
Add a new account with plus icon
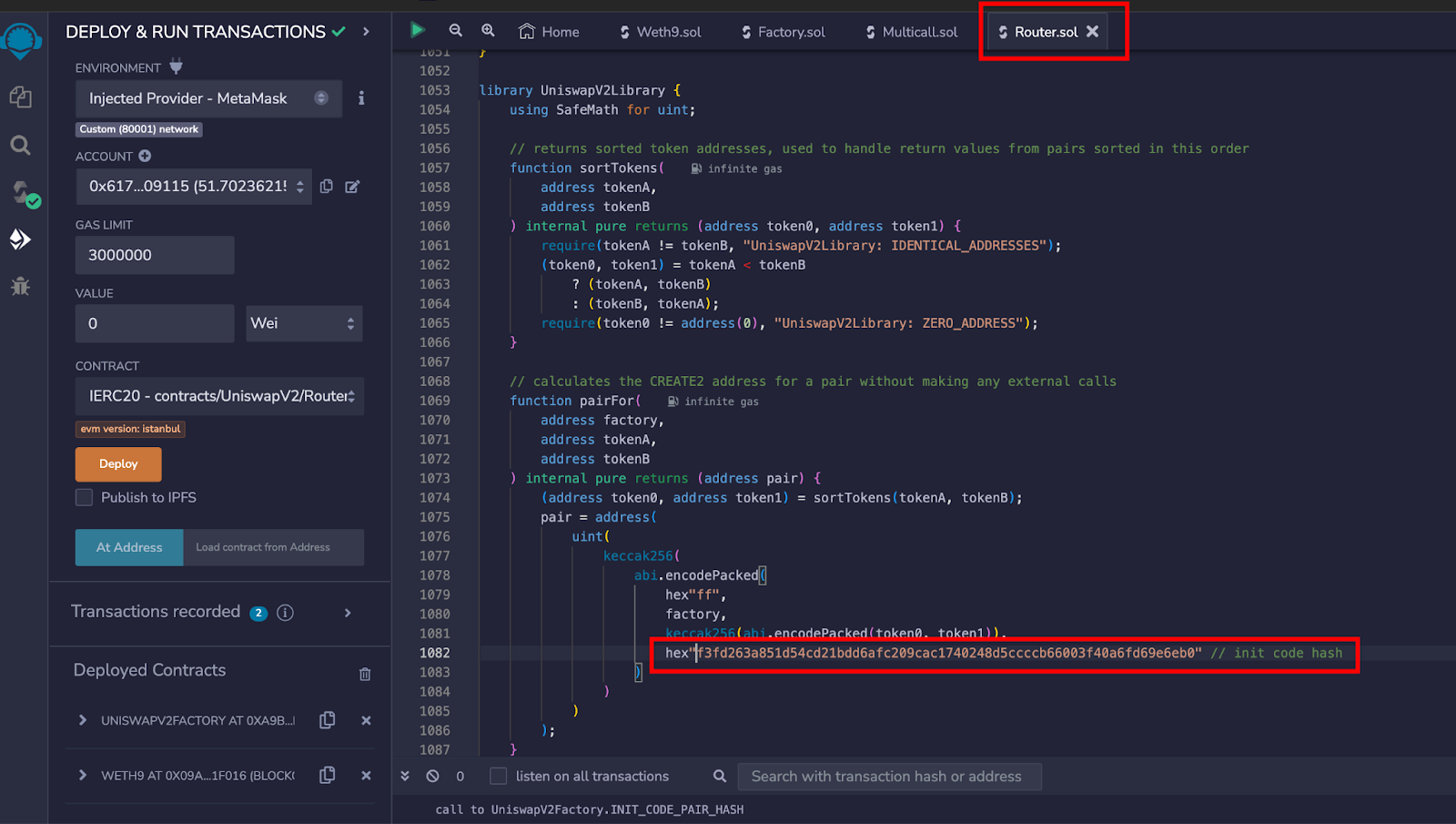(145, 157)
